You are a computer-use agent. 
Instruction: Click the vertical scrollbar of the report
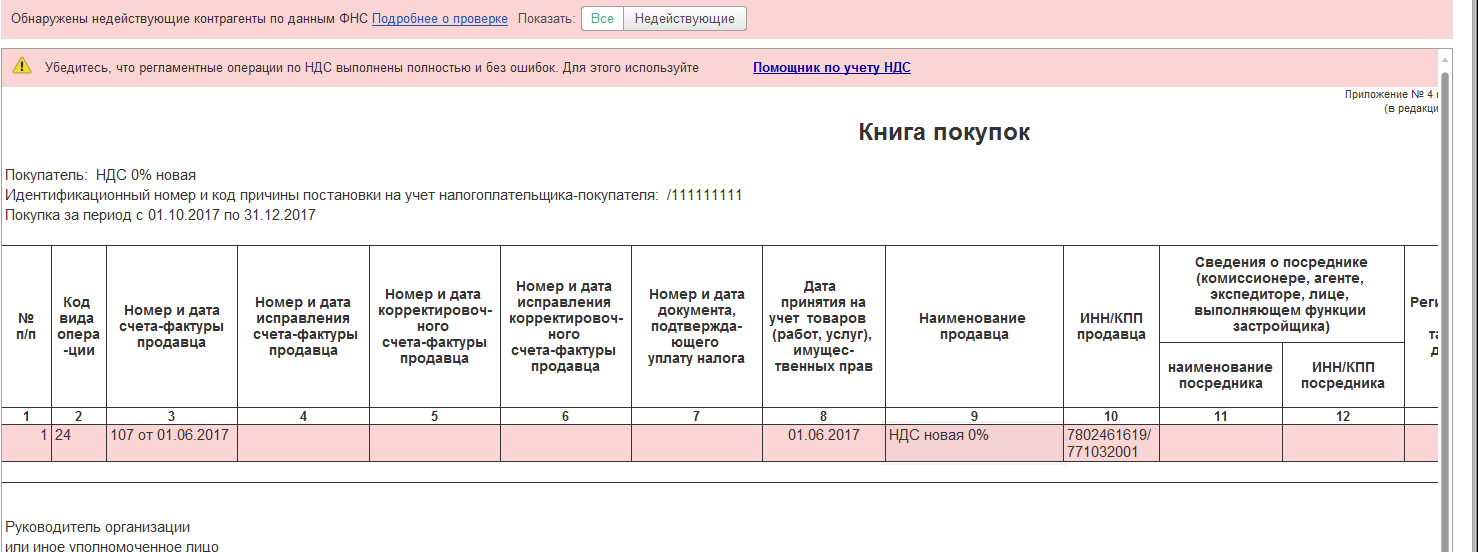1444,300
